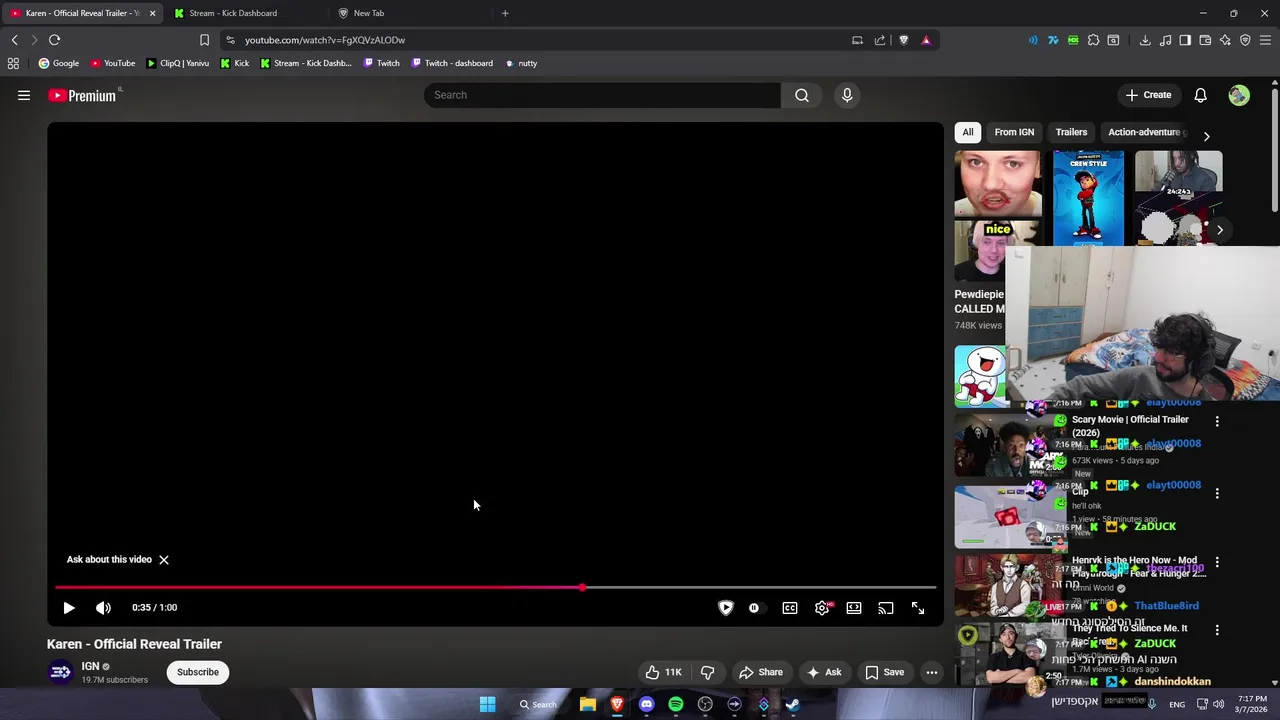Select the All filter chip
The image size is (1280, 720).
[x=968, y=132]
